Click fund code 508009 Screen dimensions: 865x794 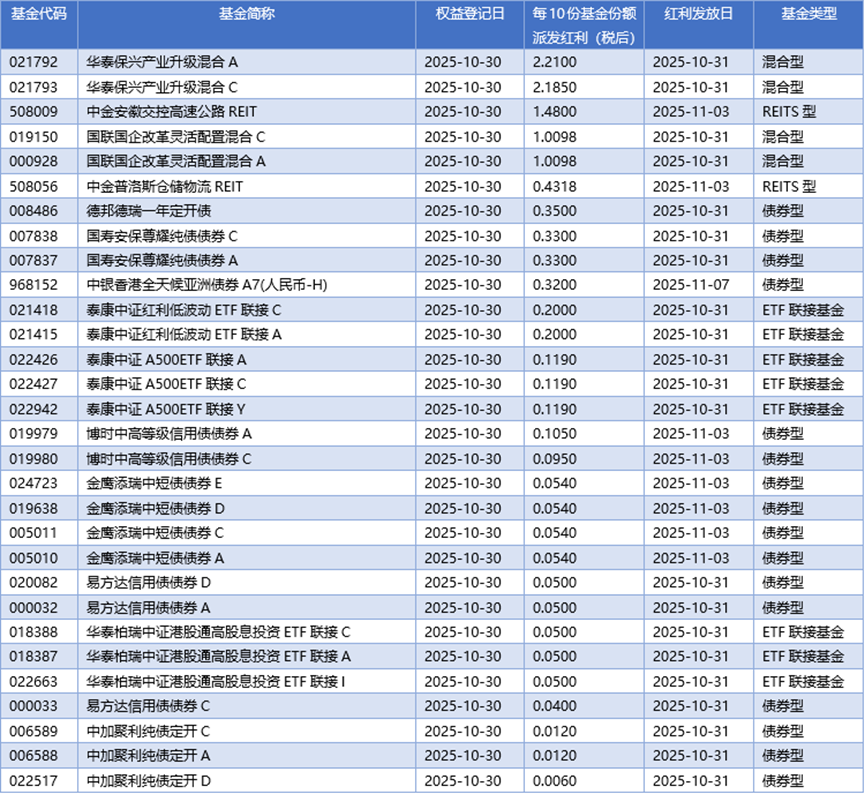(34, 112)
